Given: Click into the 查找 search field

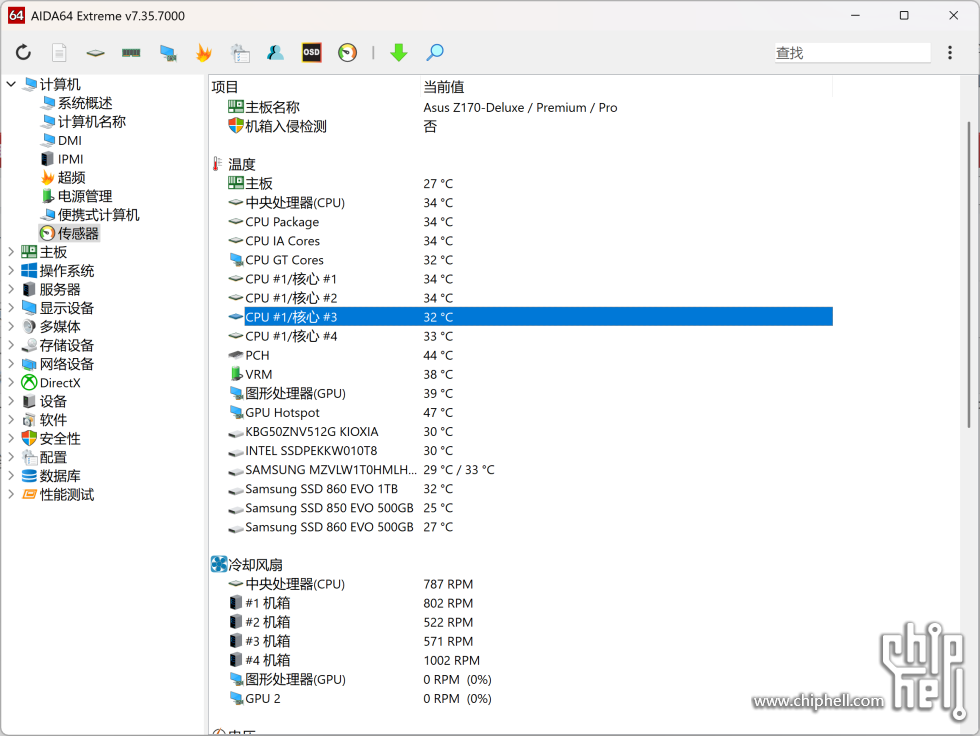Looking at the screenshot, I should [x=852, y=53].
